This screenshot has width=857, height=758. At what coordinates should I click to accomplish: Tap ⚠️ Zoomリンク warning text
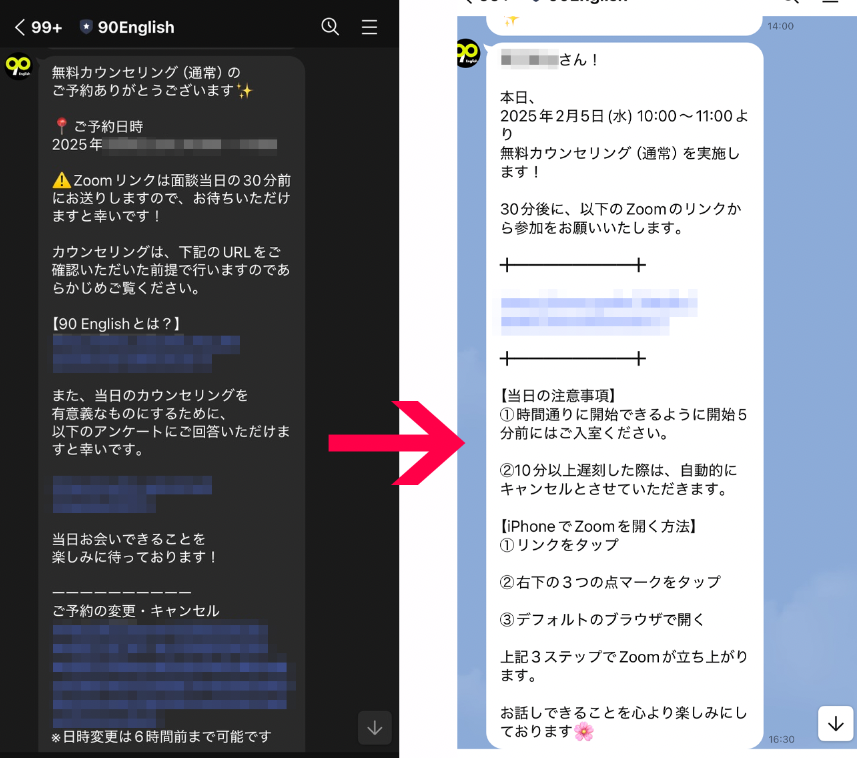171,198
